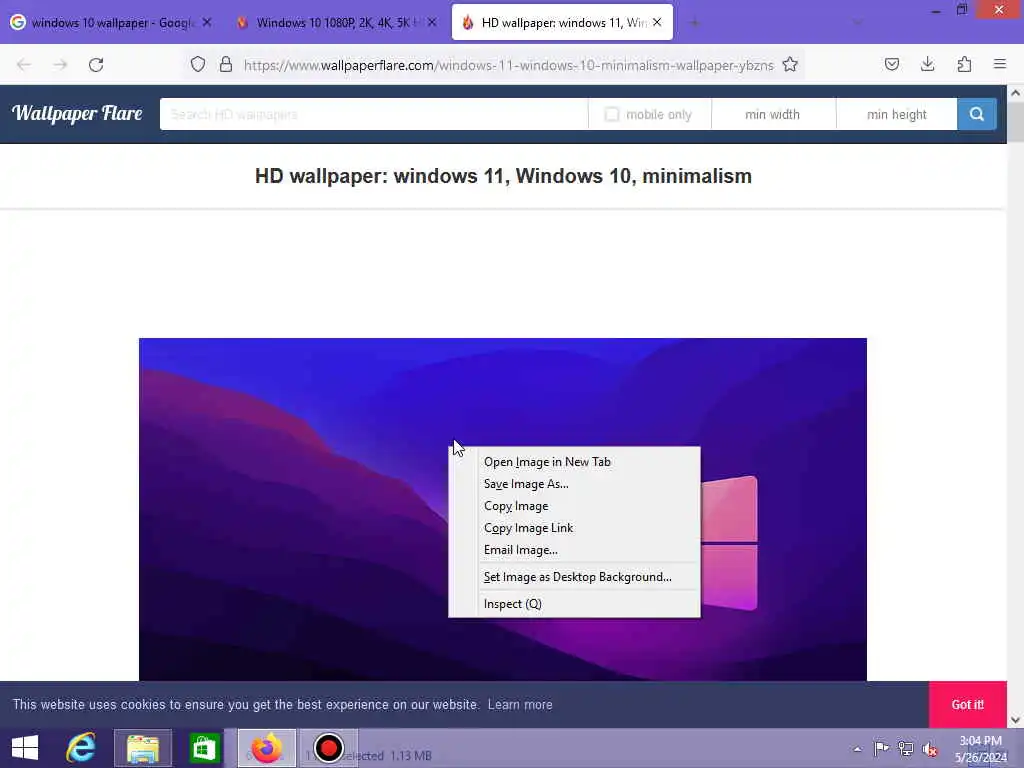Go back with the browser back arrow
The height and width of the screenshot is (768, 1024).
24,65
